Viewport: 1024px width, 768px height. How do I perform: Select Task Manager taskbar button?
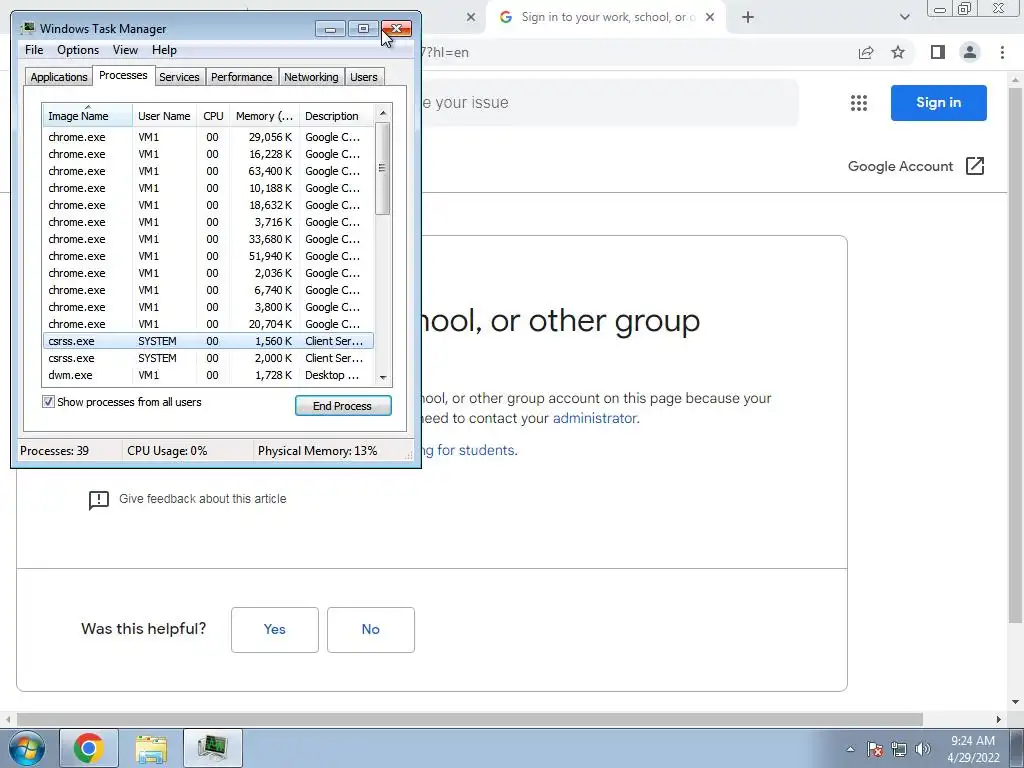(x=213, y=748)
